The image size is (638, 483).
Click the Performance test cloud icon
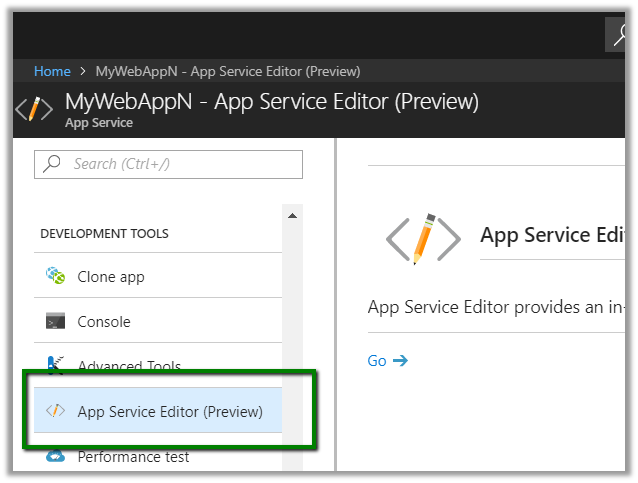pyautogui.click(x=55, y=457)
